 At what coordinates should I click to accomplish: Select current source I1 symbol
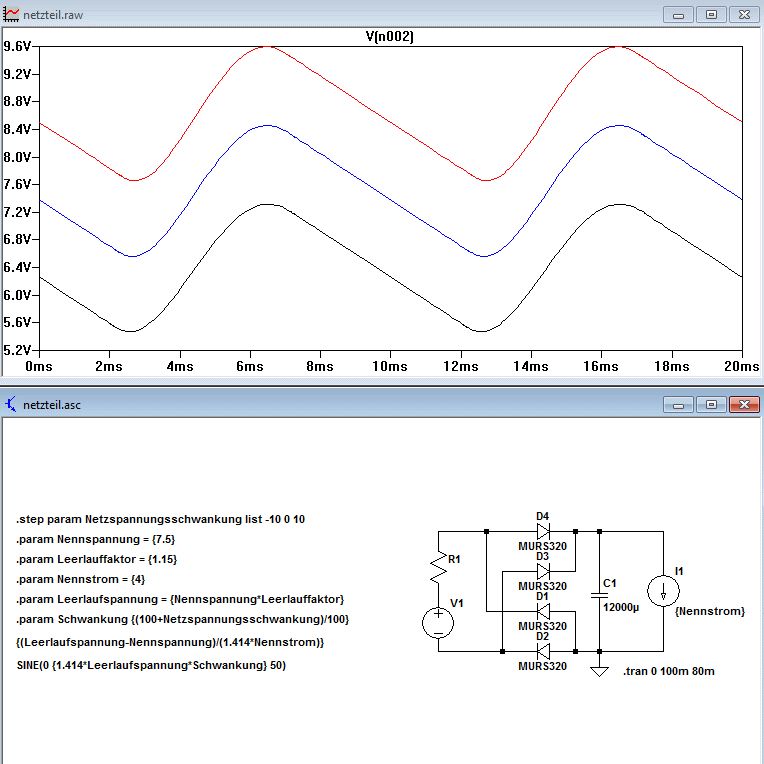coord(663,591)
